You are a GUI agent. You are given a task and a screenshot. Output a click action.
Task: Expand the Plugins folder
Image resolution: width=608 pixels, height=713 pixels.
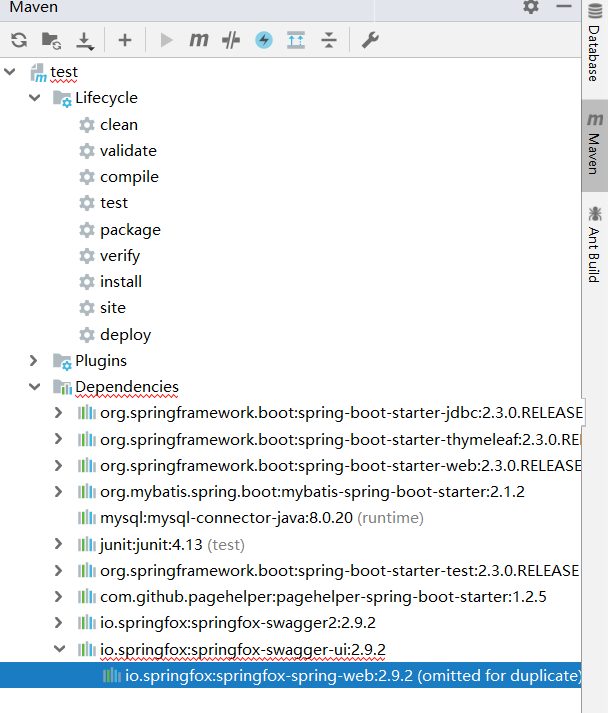34,361
